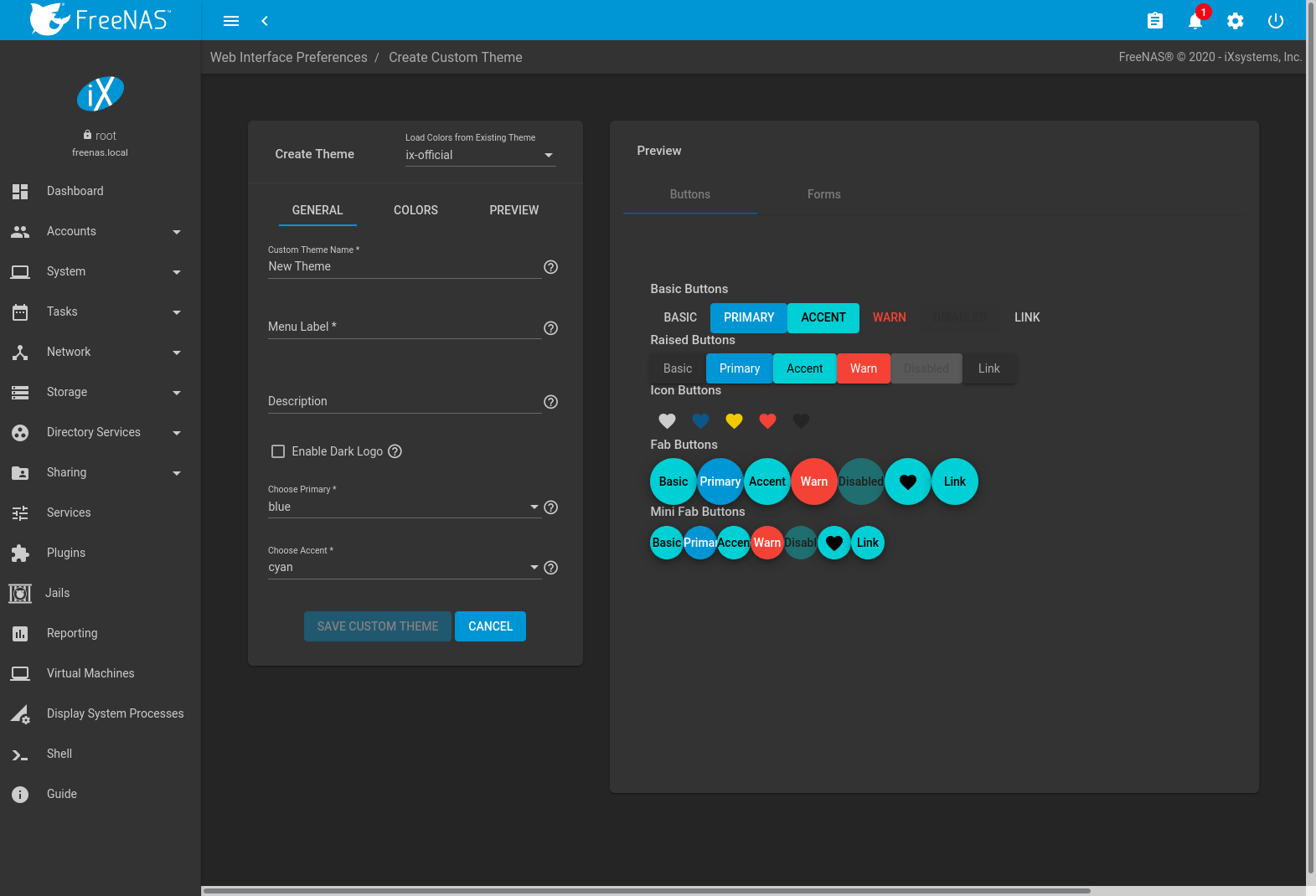Click the SAVE CUSTOM THEME button

[378, 626]
